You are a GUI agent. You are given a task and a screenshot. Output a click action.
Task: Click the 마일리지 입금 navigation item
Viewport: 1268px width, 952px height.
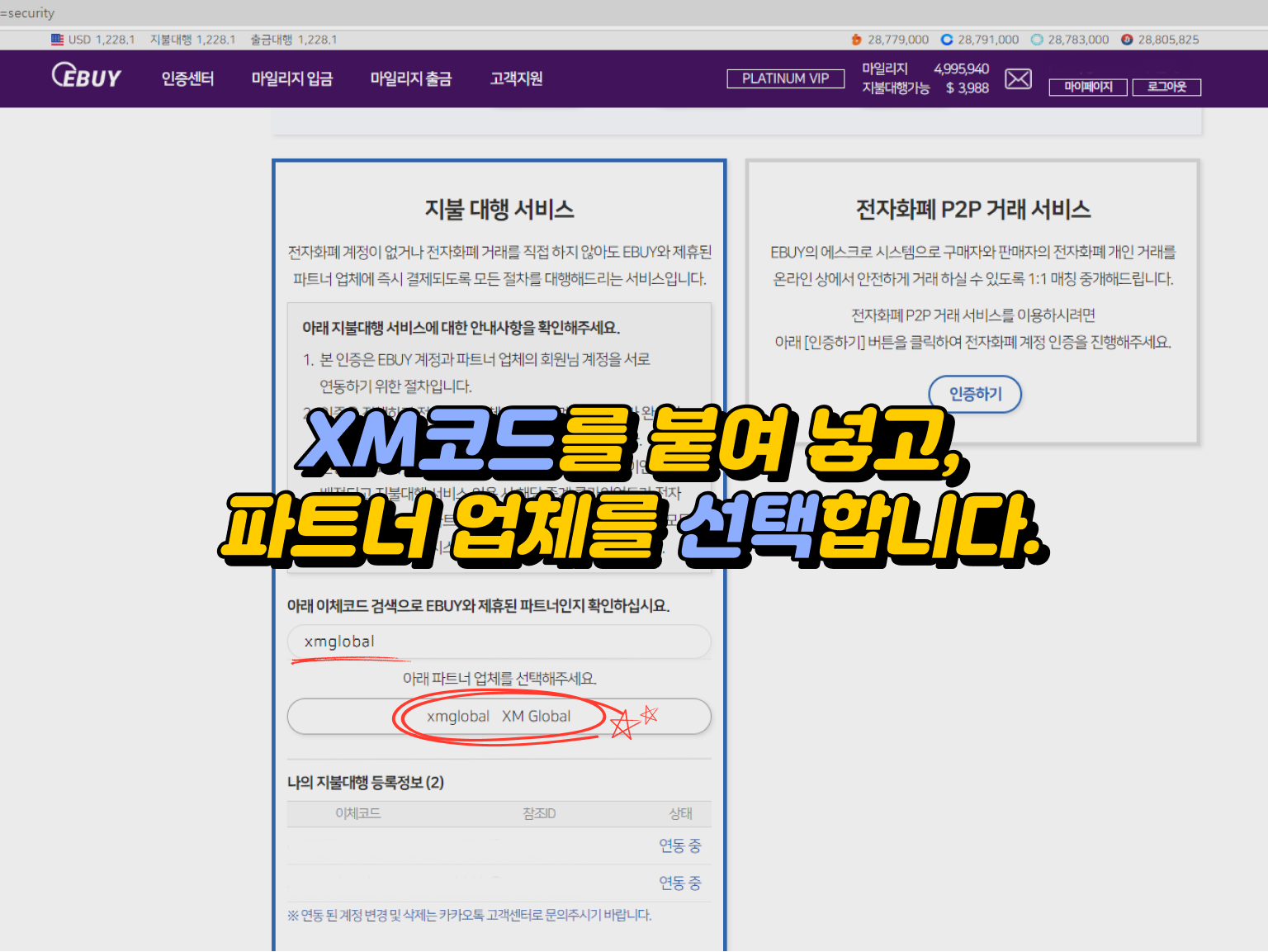click(293, 78)
